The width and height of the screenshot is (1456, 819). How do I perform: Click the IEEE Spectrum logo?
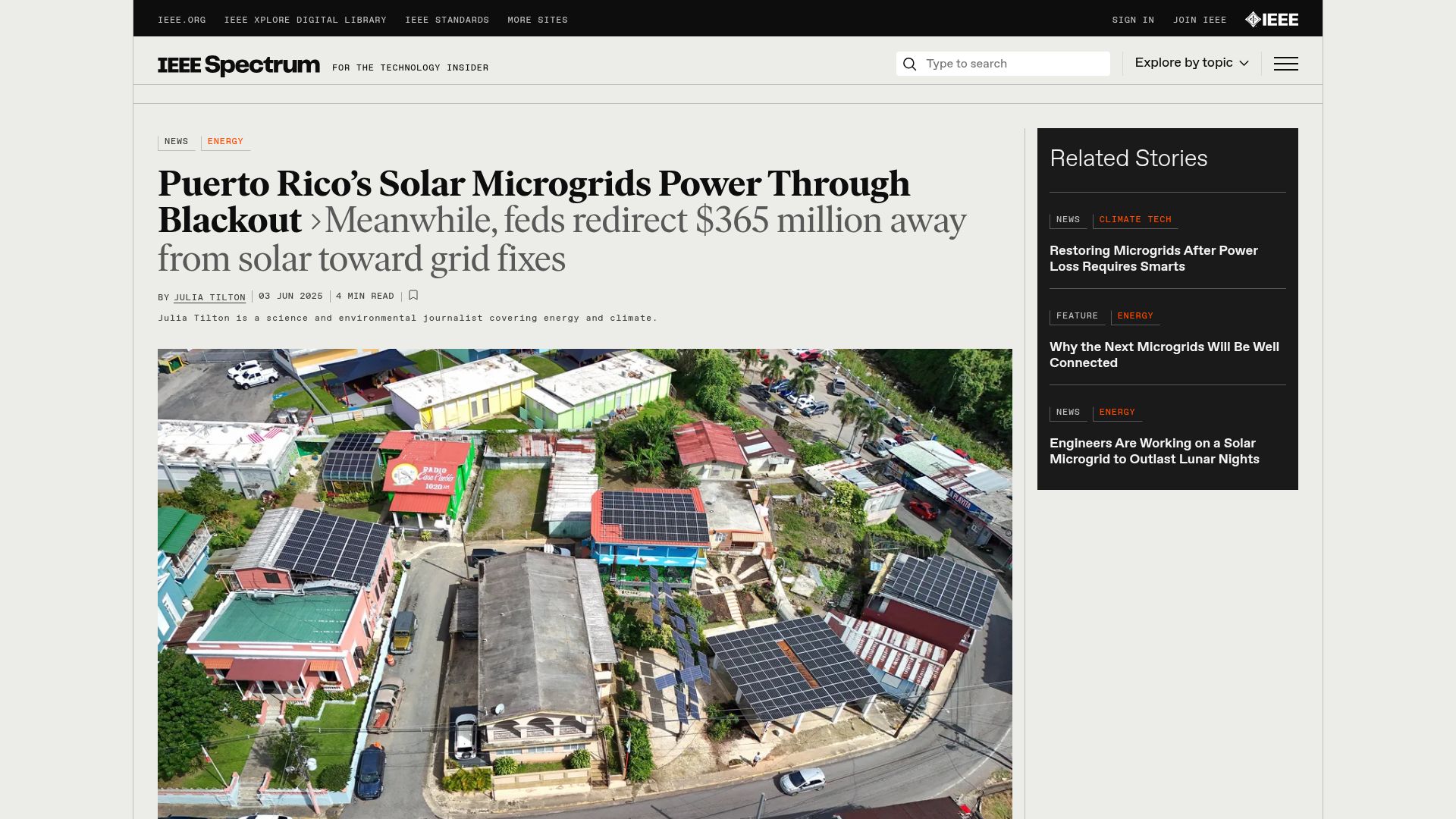pos(239,65)
